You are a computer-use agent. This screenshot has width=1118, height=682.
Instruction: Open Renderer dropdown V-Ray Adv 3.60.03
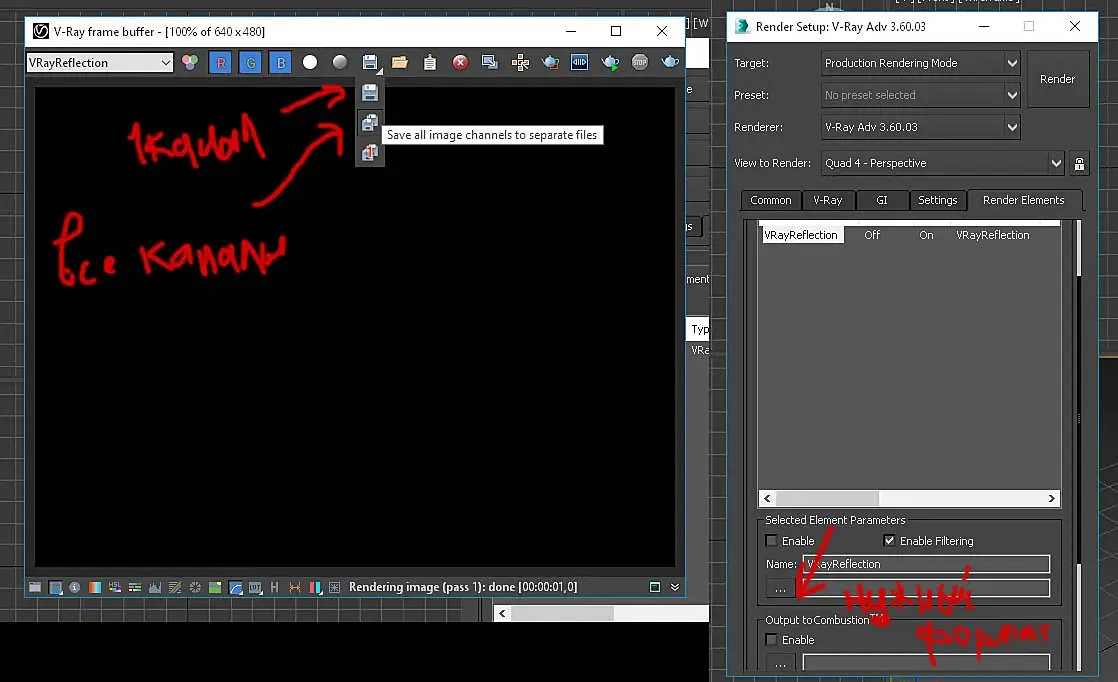920,127
